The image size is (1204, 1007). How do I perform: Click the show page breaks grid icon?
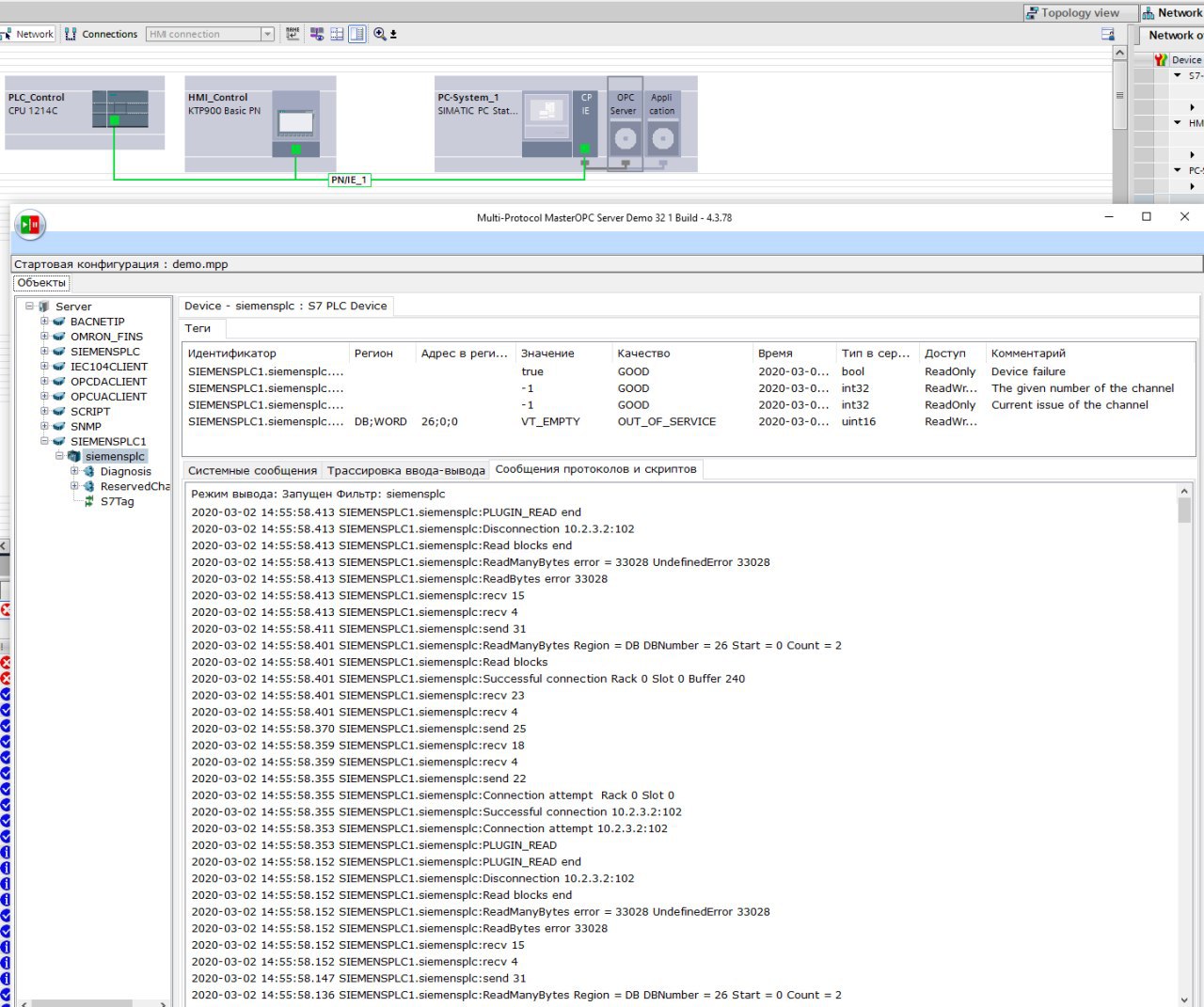pyautogui.click(x=337, y=34)
